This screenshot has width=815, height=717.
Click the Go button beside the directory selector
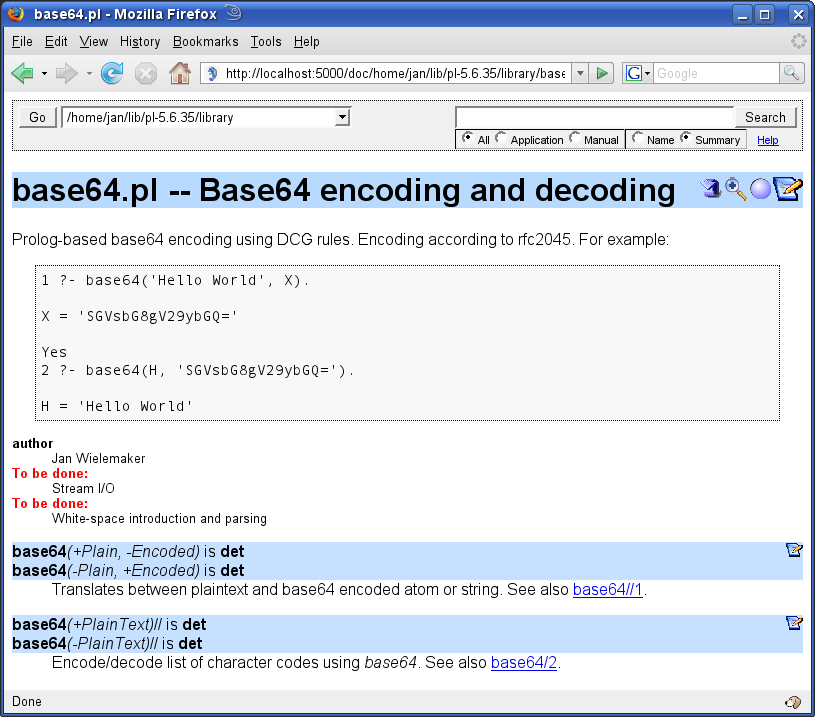point(37,117)
